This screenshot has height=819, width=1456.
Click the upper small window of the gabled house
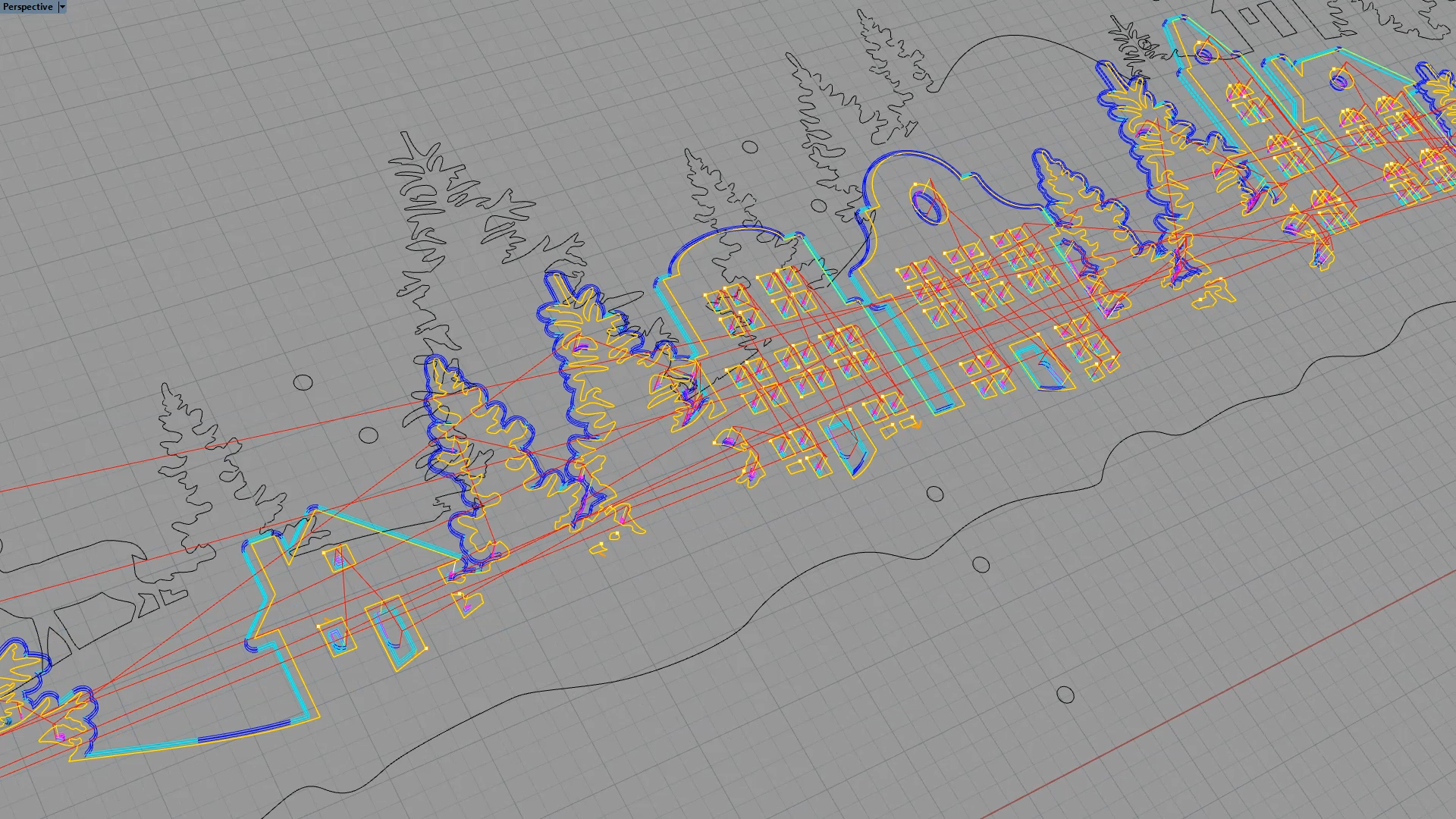coord(339,559)
